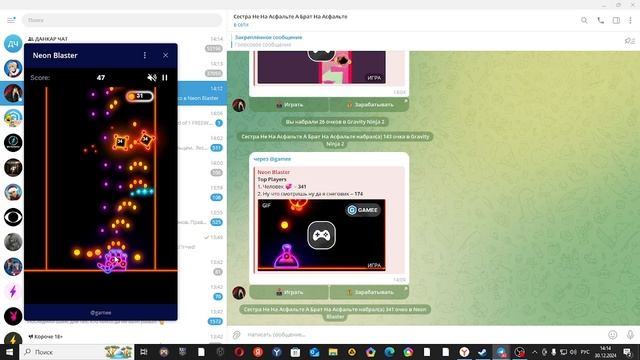640x360 pixels.
Task: Show the pinned messages list icon
Action: pos(630,41)
